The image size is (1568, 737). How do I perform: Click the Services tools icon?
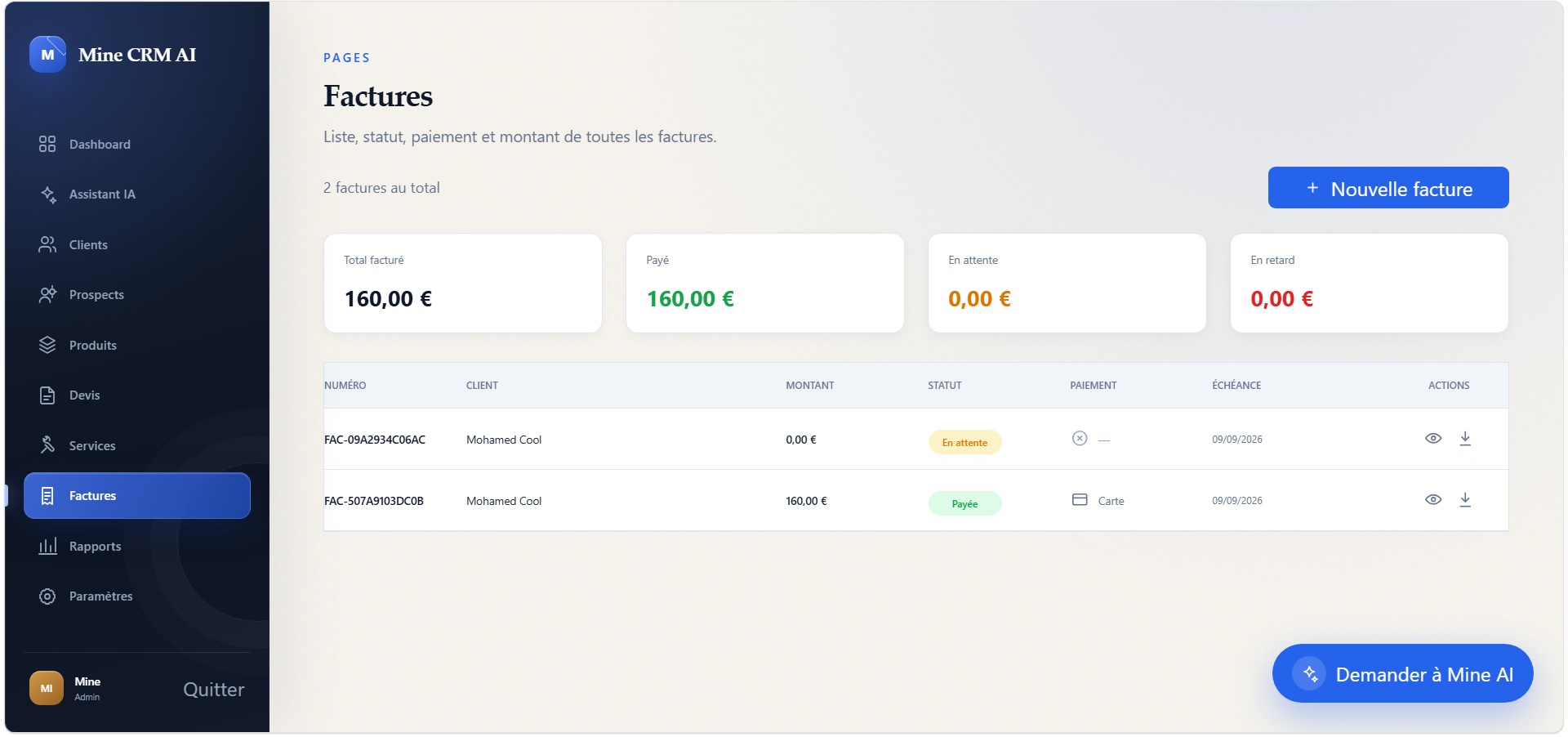(47, 445)
